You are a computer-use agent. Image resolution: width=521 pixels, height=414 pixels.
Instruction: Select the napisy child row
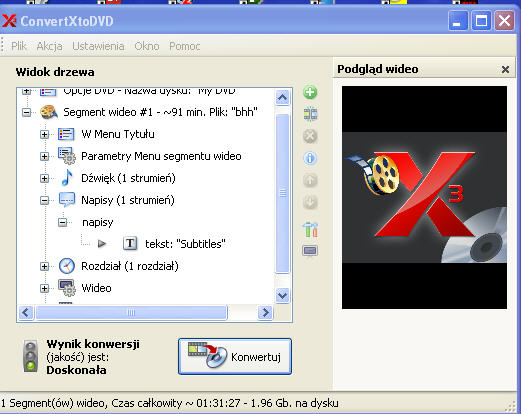pos(98,222)
